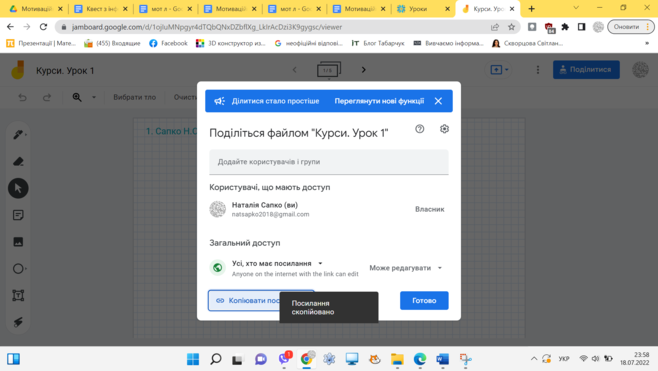This screenshot has width=658, height=371.
Task: Click Undo in Jamboard toolbar
Action: point(23,97)
